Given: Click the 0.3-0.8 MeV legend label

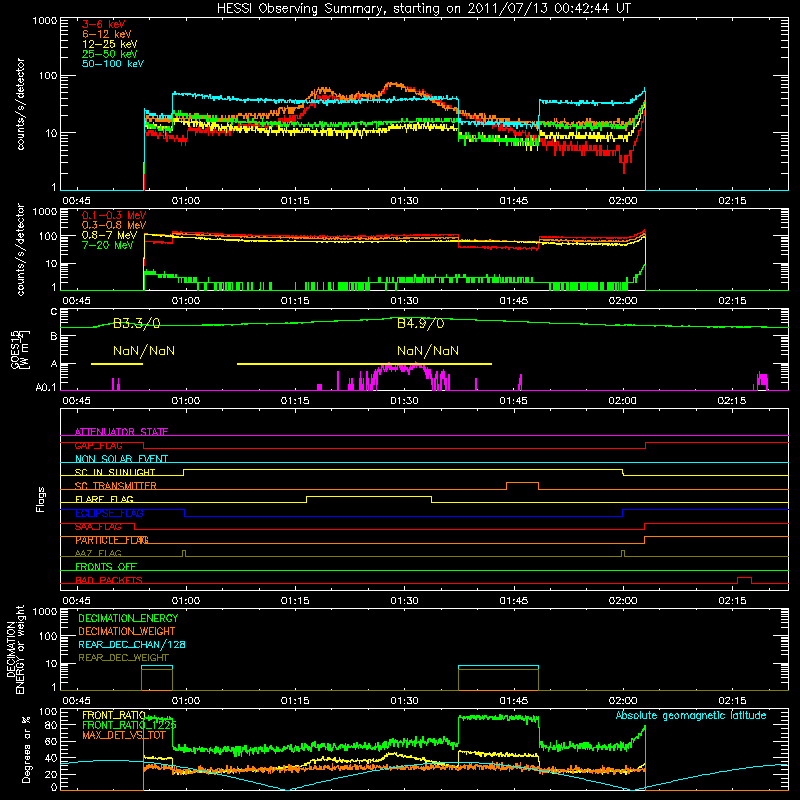Looking at the screenshot, I should coord(114,225).
